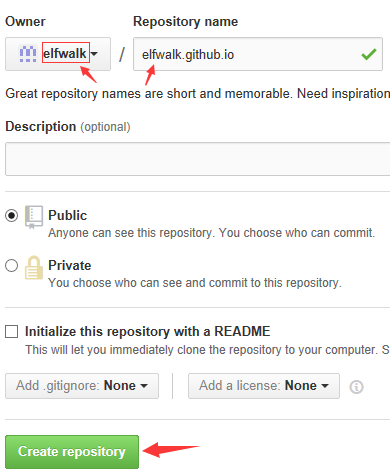Select the Public radio button
390x473 pixels.
(x=11, y=215)
